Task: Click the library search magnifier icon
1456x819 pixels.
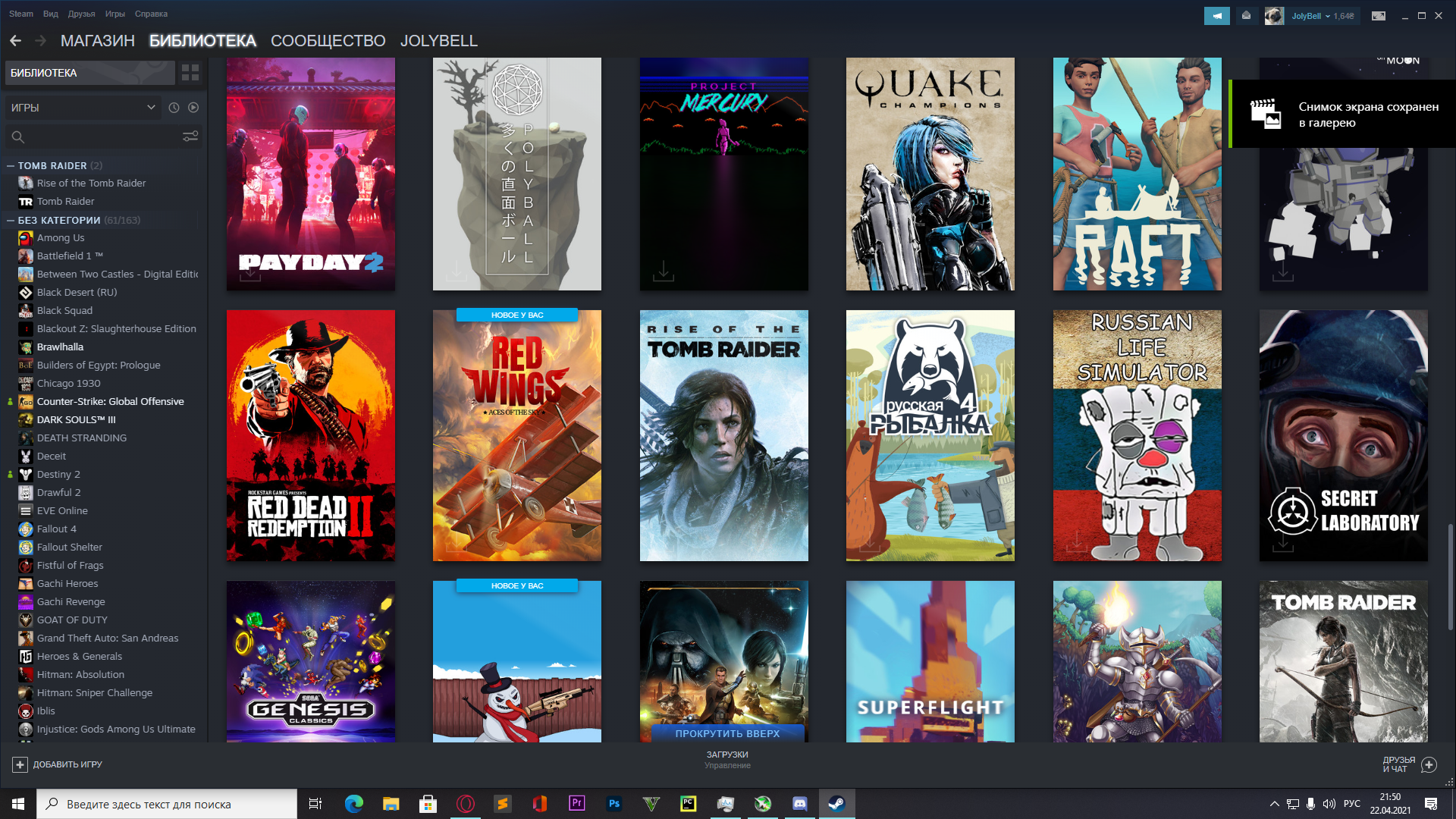Action: [18, 136]
